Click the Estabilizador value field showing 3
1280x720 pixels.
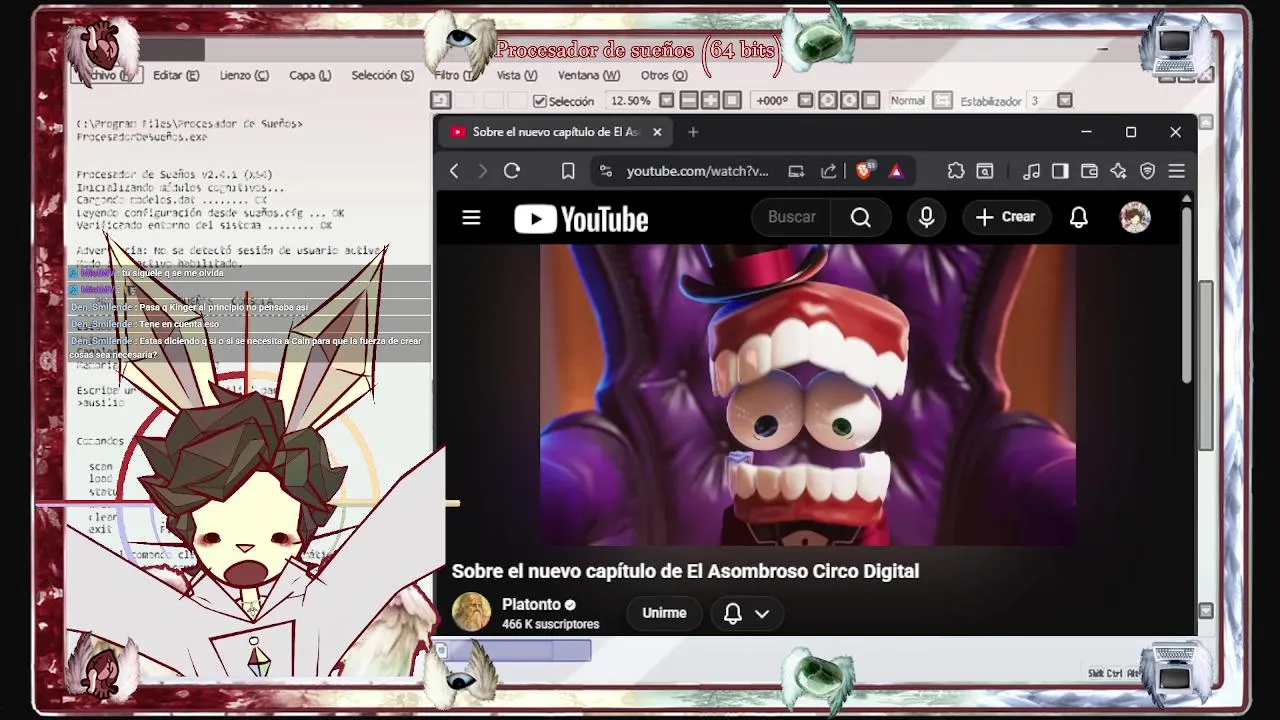click(1041, 101)
